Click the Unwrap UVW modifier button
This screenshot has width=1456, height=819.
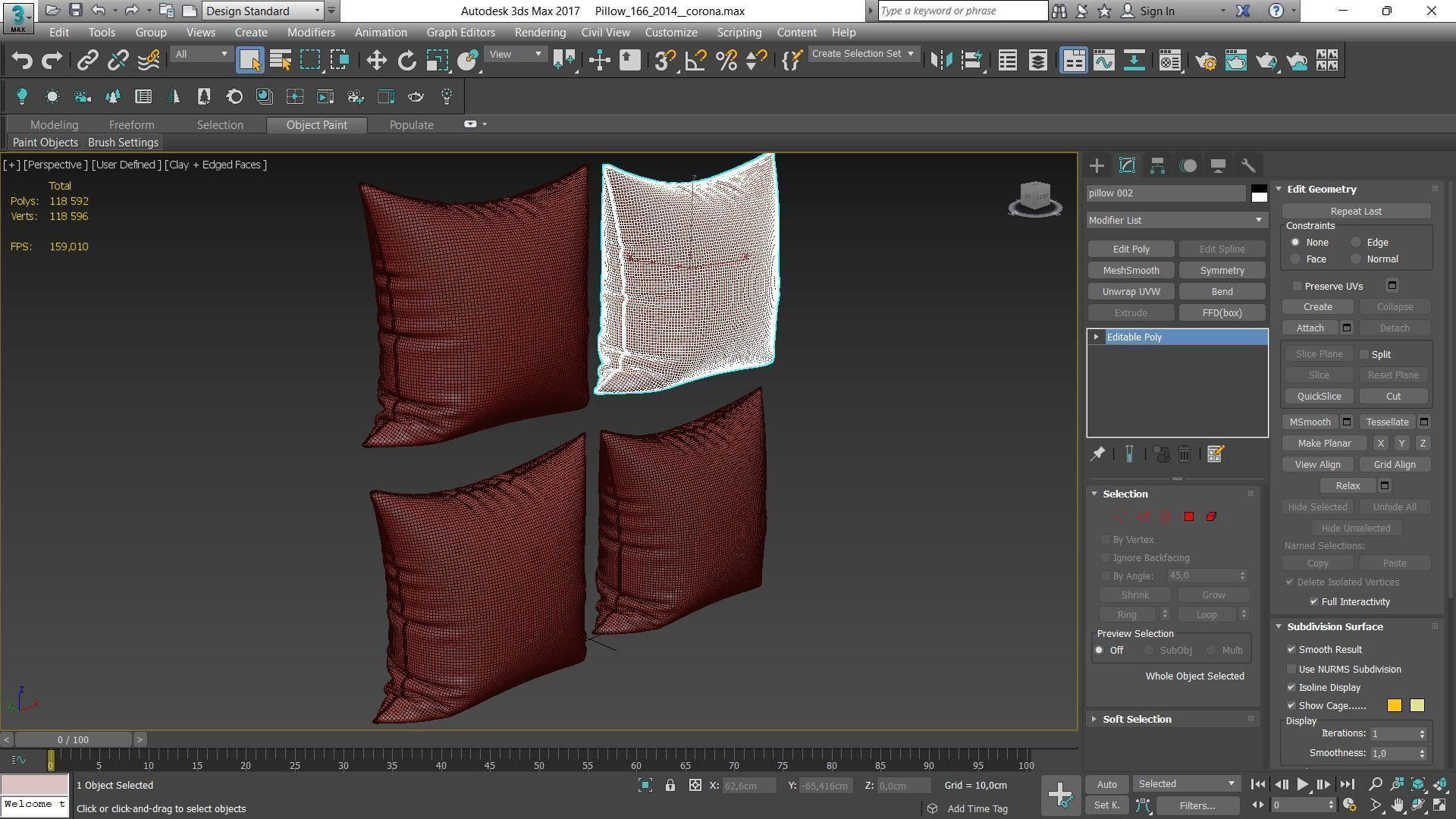tap(1131, 291)
